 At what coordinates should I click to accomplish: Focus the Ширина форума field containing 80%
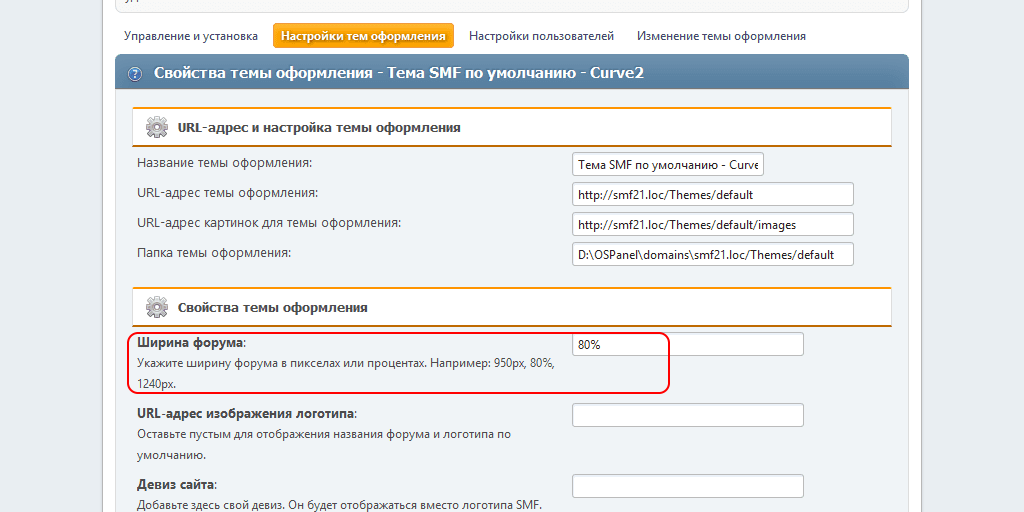(x=688, y=344)
